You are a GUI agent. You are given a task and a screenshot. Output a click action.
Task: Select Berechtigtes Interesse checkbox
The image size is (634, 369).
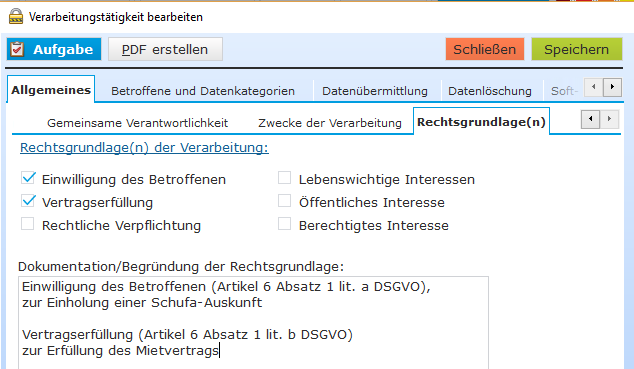284,224
